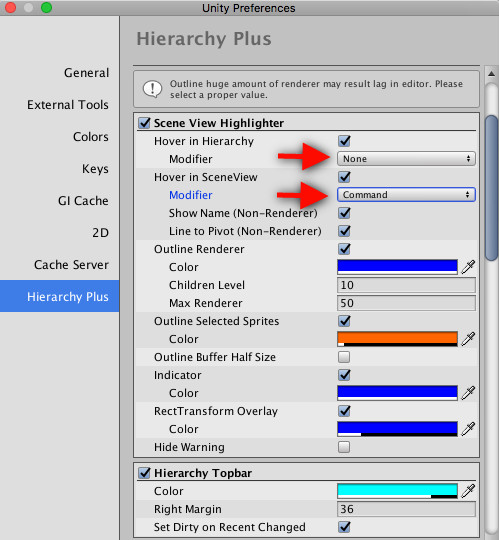Toggle RectTransform Overlay checkbox

click(x=344, y=411)
